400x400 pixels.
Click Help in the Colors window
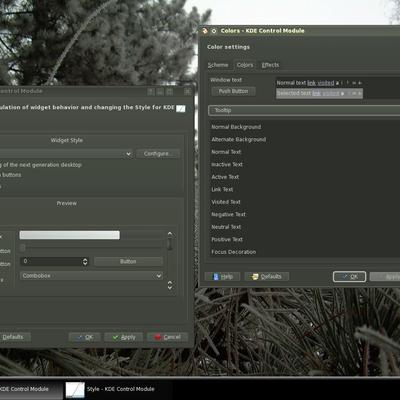222,277
